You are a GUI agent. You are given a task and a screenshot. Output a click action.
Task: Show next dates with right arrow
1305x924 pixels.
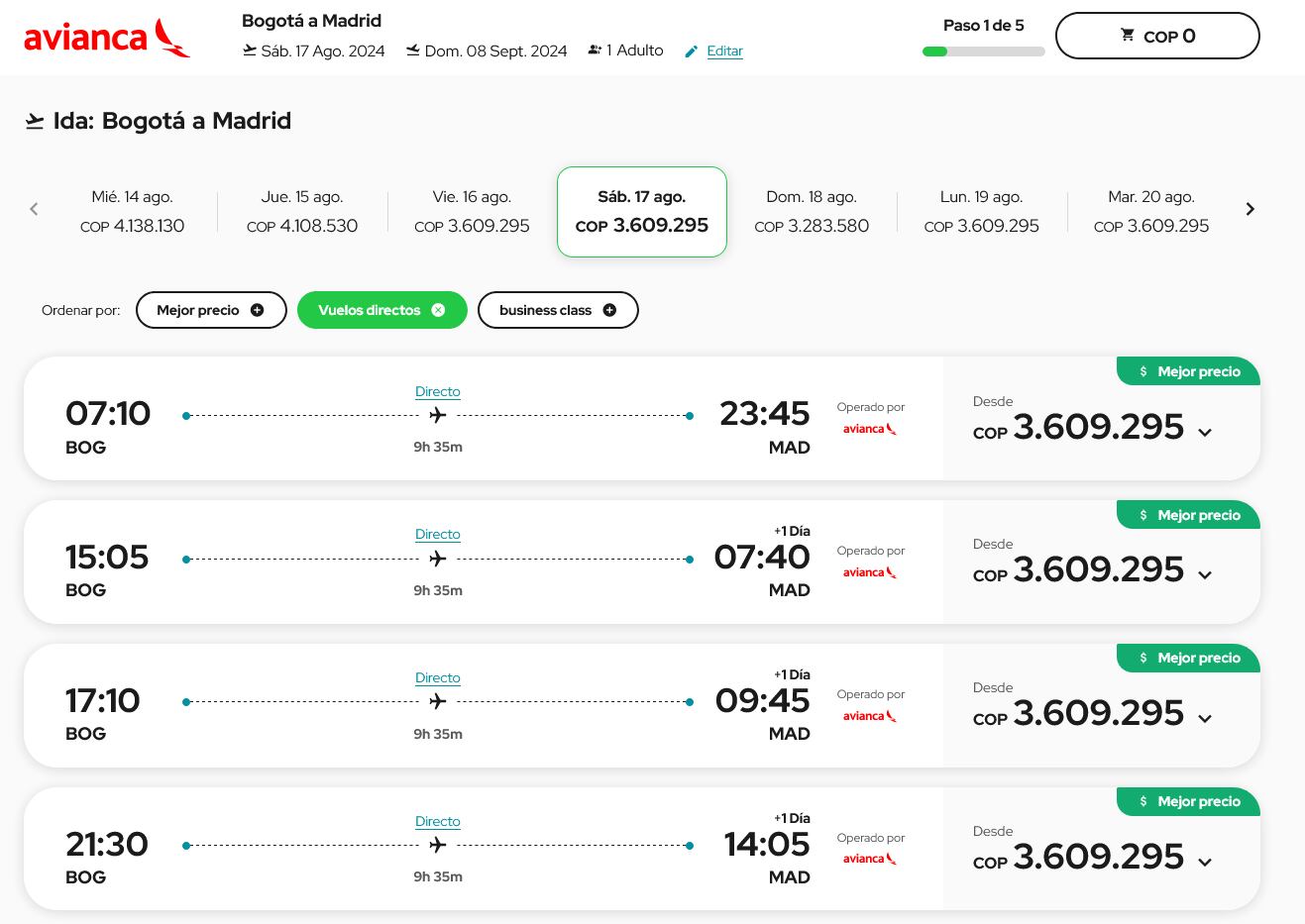click(1250, 209)
